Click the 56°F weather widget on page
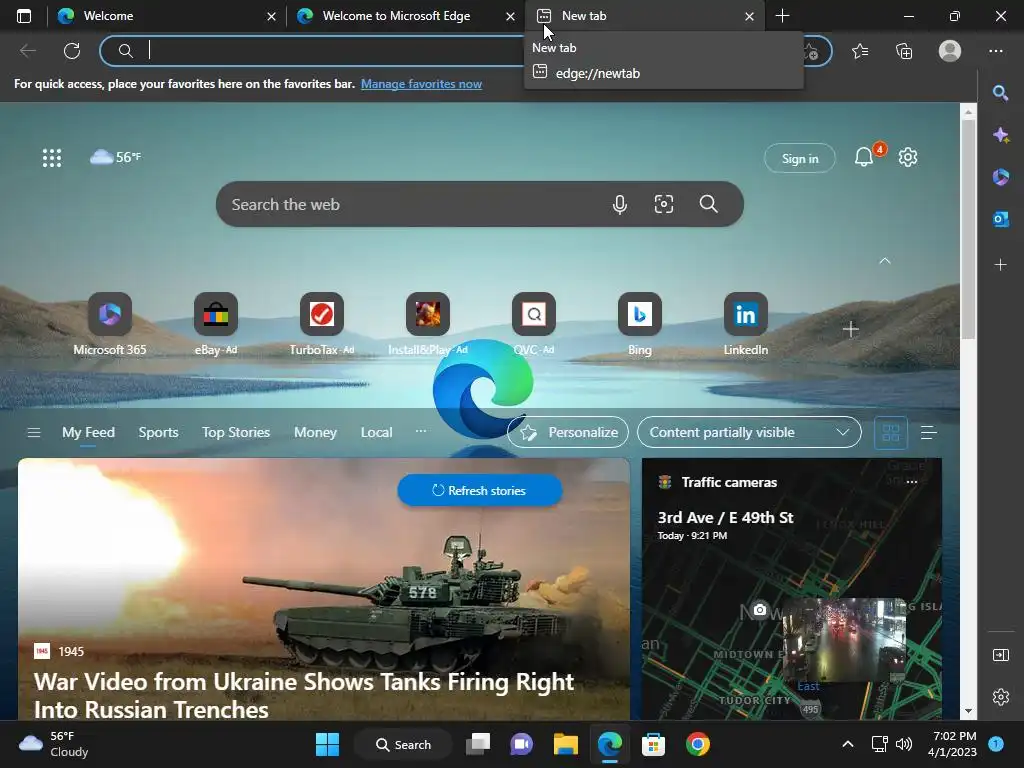The image size is (1024, 768). [116, 157]
